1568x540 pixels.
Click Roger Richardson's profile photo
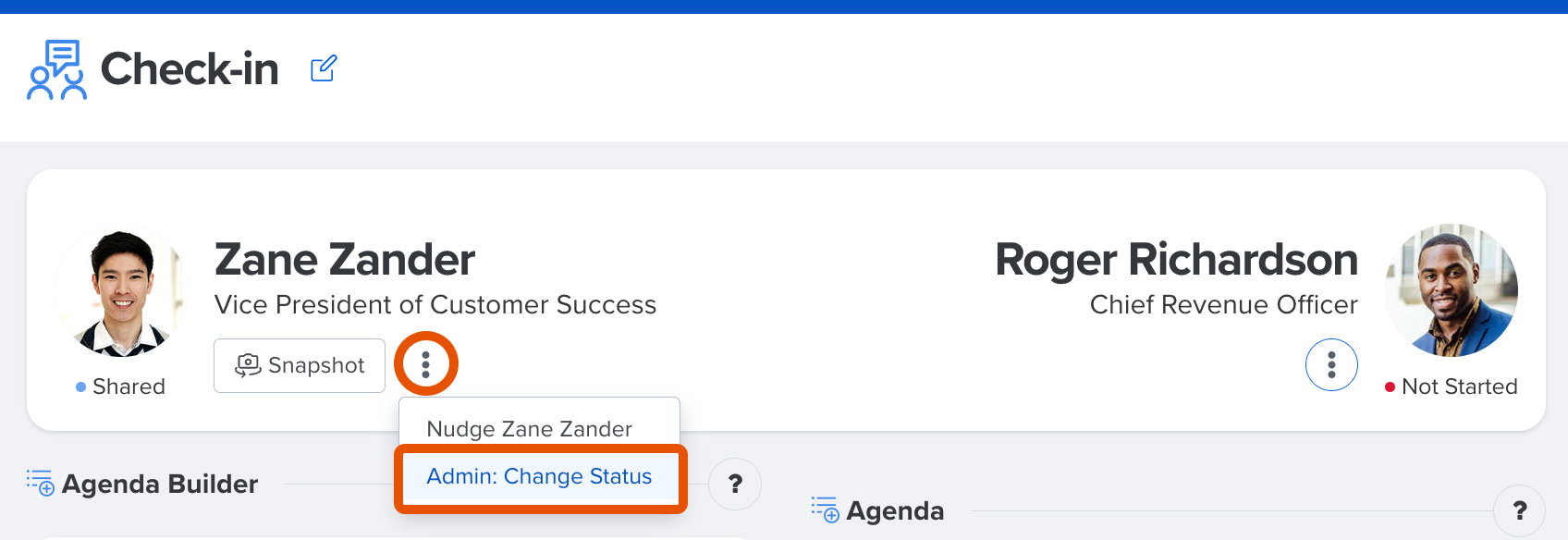1452,290
